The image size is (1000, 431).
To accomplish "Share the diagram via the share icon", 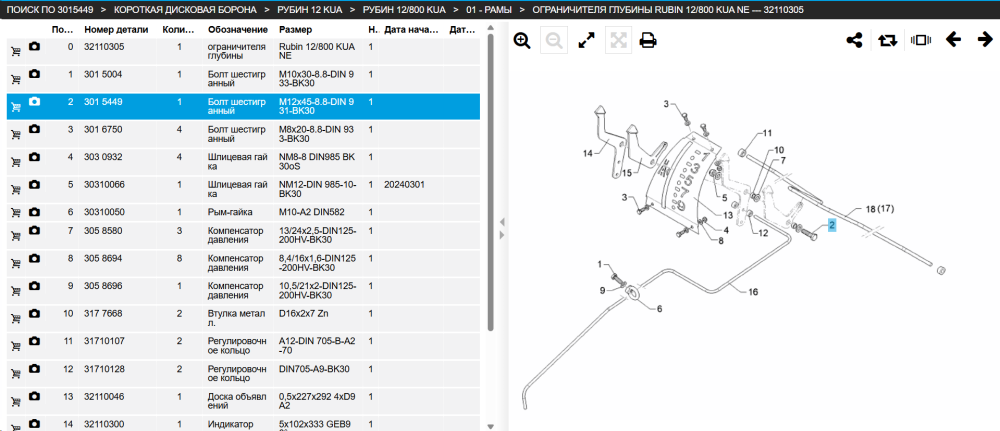I will click(854, 40).
